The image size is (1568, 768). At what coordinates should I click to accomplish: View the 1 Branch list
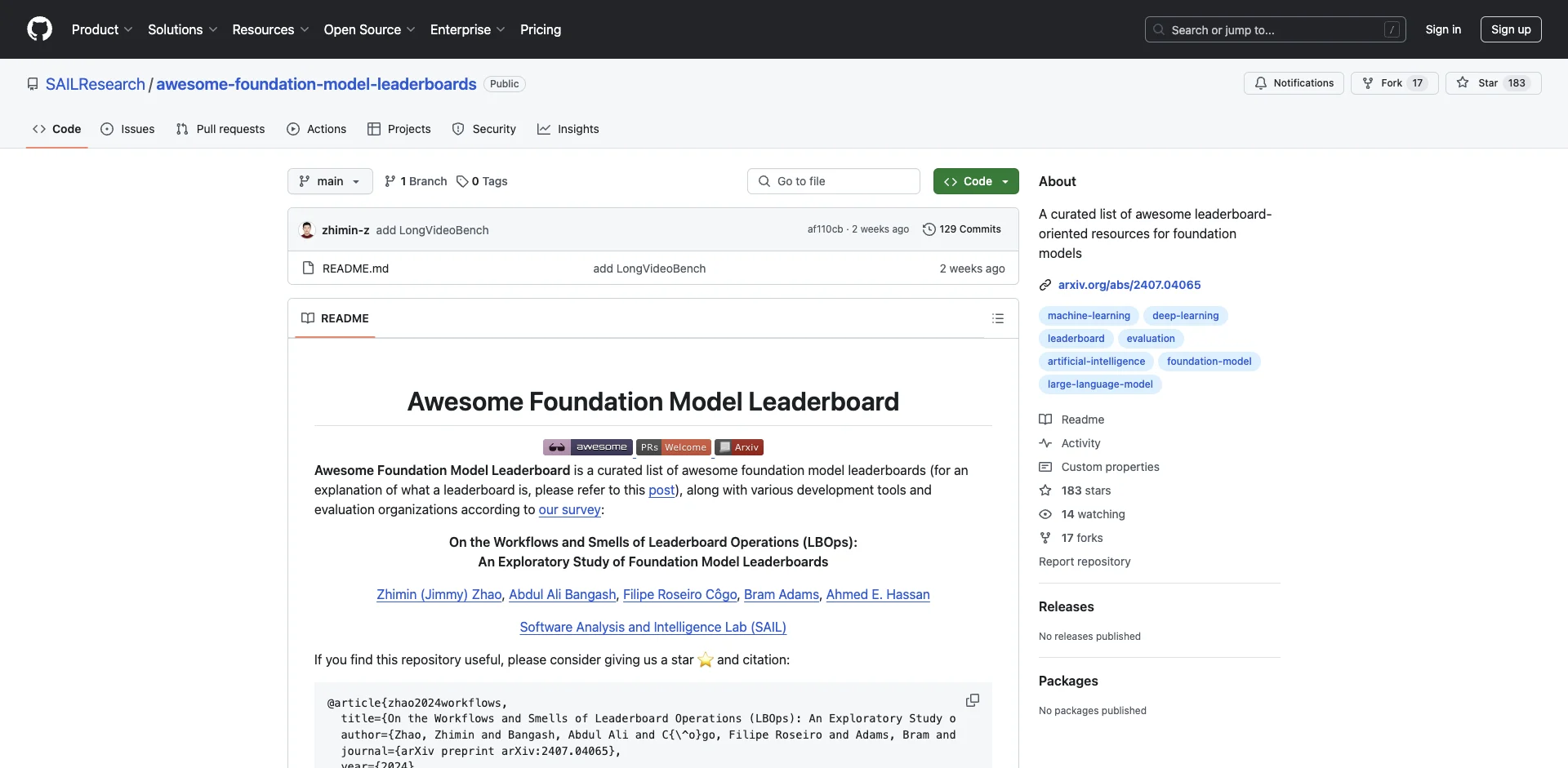click(x=416, y=181)
